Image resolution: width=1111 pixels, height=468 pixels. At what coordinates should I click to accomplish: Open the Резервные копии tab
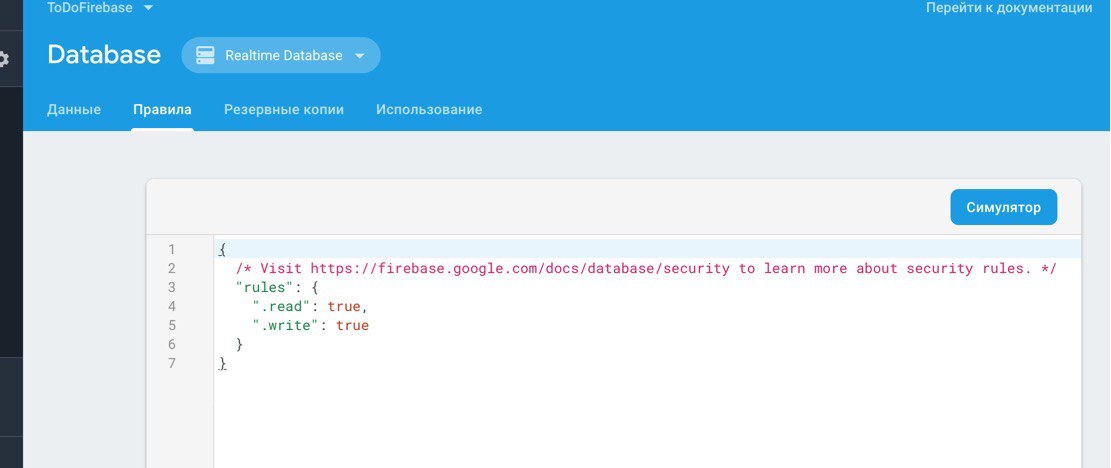pos(283,110)
